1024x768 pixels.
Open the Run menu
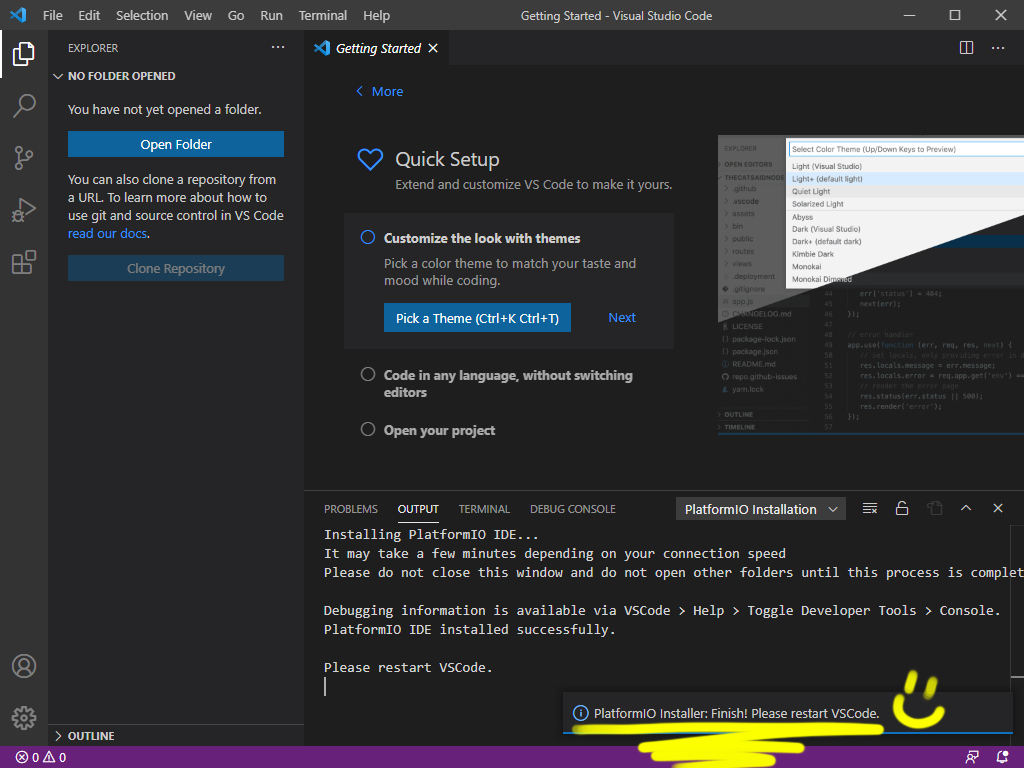pyautogui.click(x=271, y=15)
